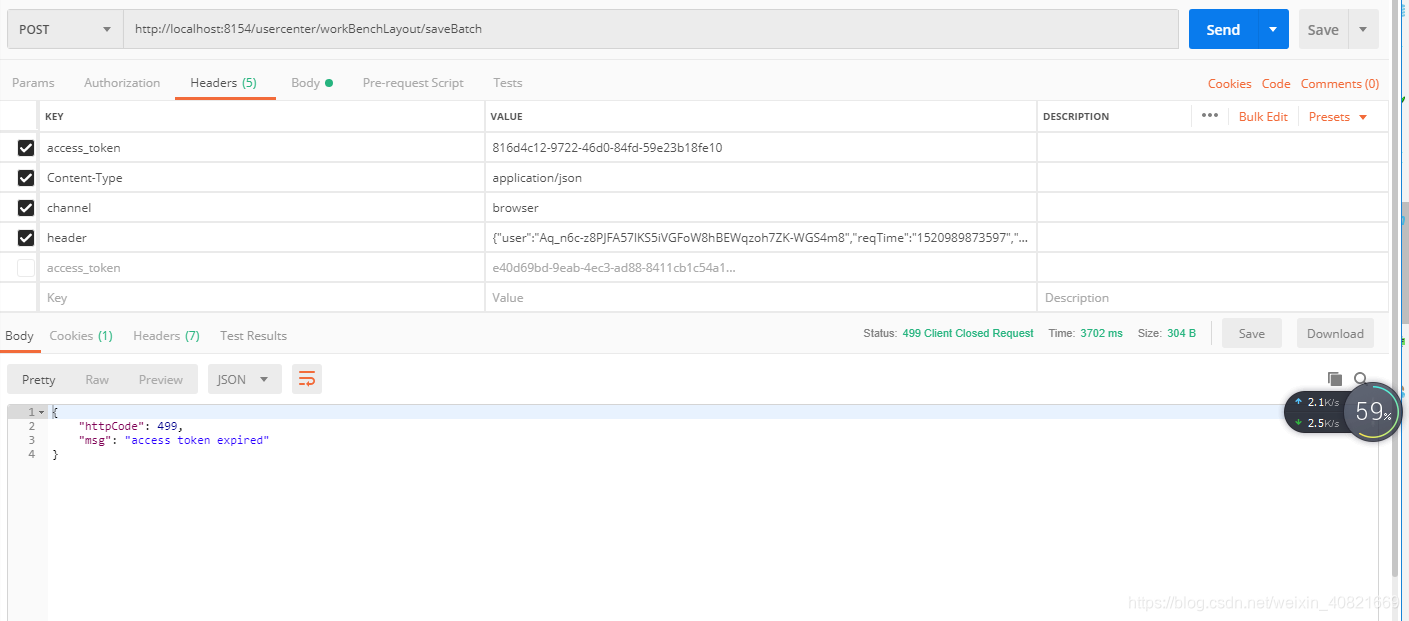Open the Save dropdown arrow
The width and height of the screenshot is (1409, 621).
[x=1363, y=30]
